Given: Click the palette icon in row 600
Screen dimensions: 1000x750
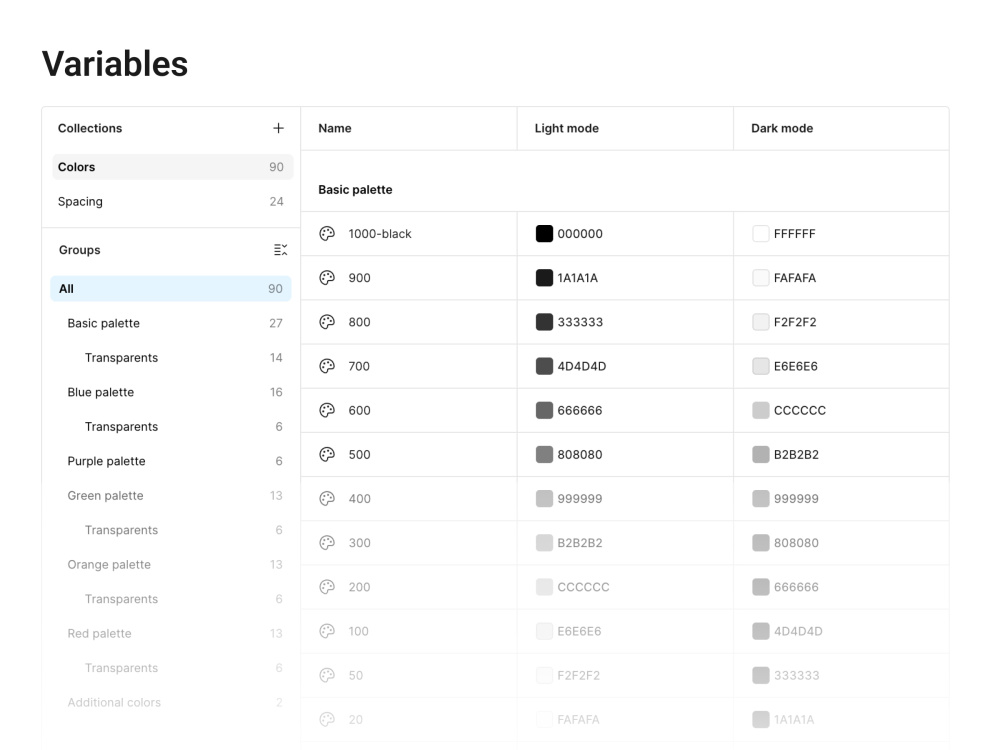Looking at the screenshot, I should (x=327, y=410).
